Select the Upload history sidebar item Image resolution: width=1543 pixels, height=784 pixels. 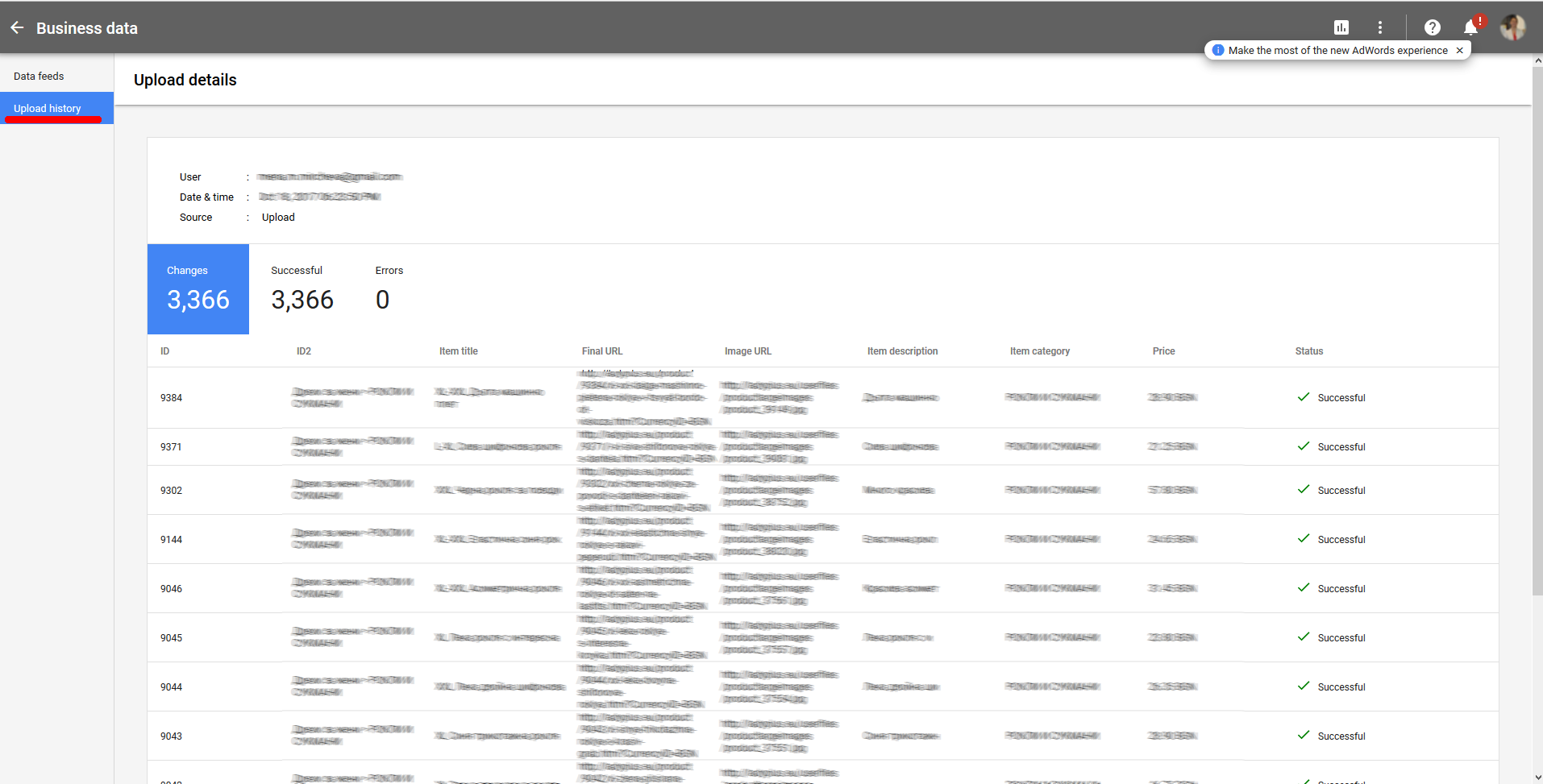pyautogui.click(x=47, y=107)
